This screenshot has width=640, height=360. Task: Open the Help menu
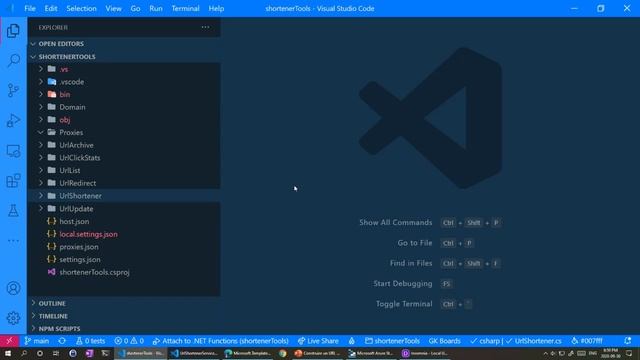[x=216, y=9]
